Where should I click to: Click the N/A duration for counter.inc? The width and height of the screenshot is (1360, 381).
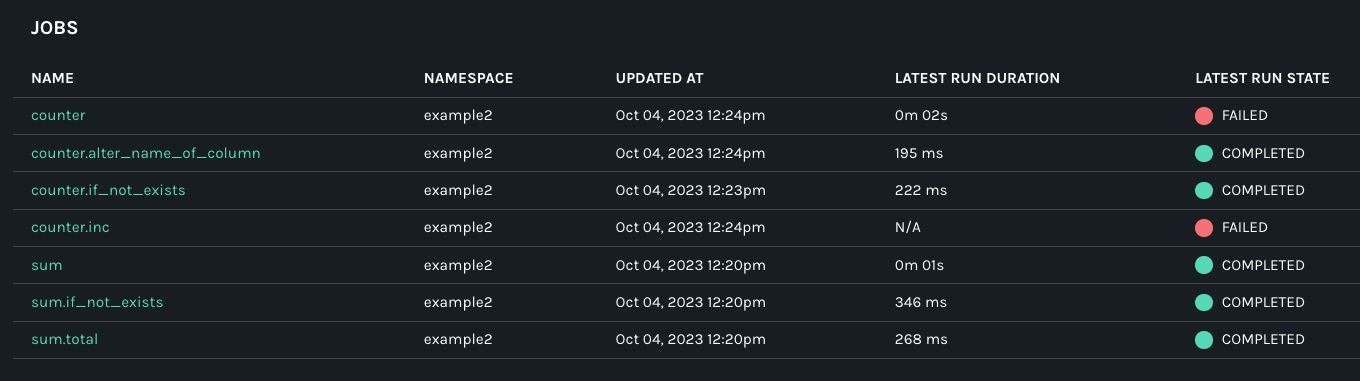point(908,227)
